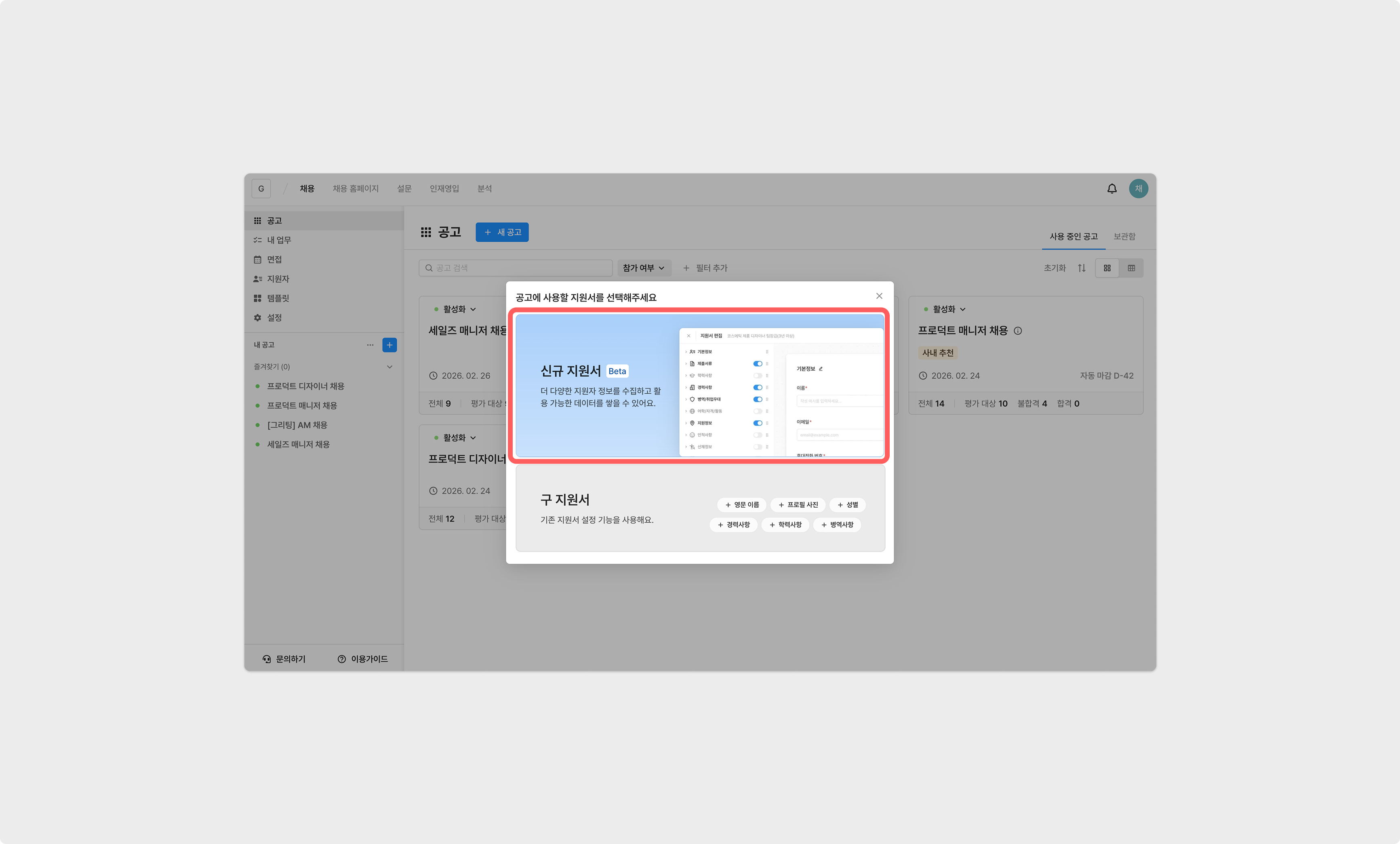Click the 새 공고 button
The width and height of the screenshot is (1400, 844).
pyautogui.click(x=502, y=232)
